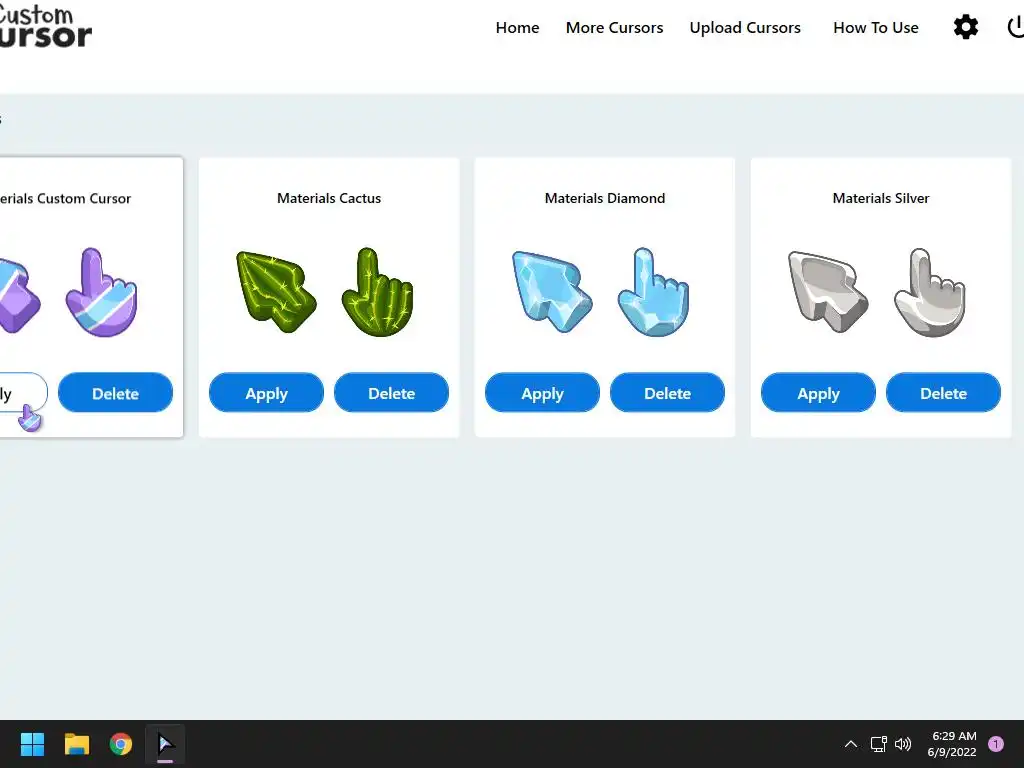The image size is (1024, 768).
Task: Open File Explorer from the taskbar
Action: pyautogui.click(x=76, y=744)
